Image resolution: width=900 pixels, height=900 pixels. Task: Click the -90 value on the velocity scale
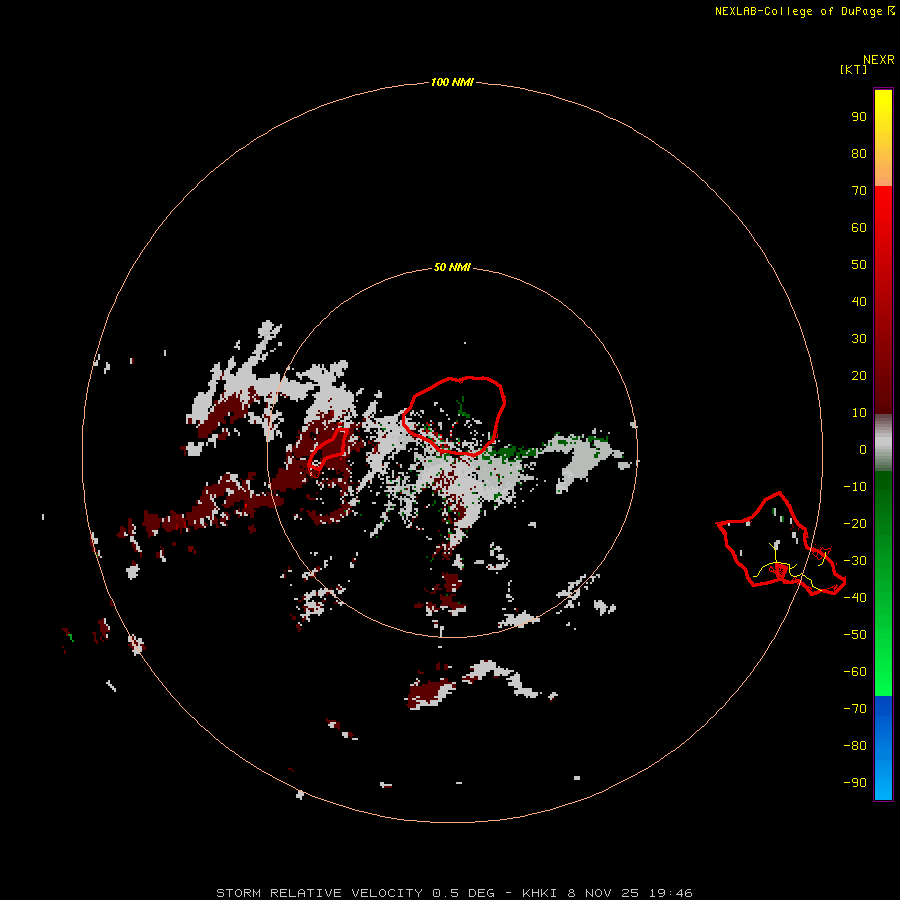855,783
